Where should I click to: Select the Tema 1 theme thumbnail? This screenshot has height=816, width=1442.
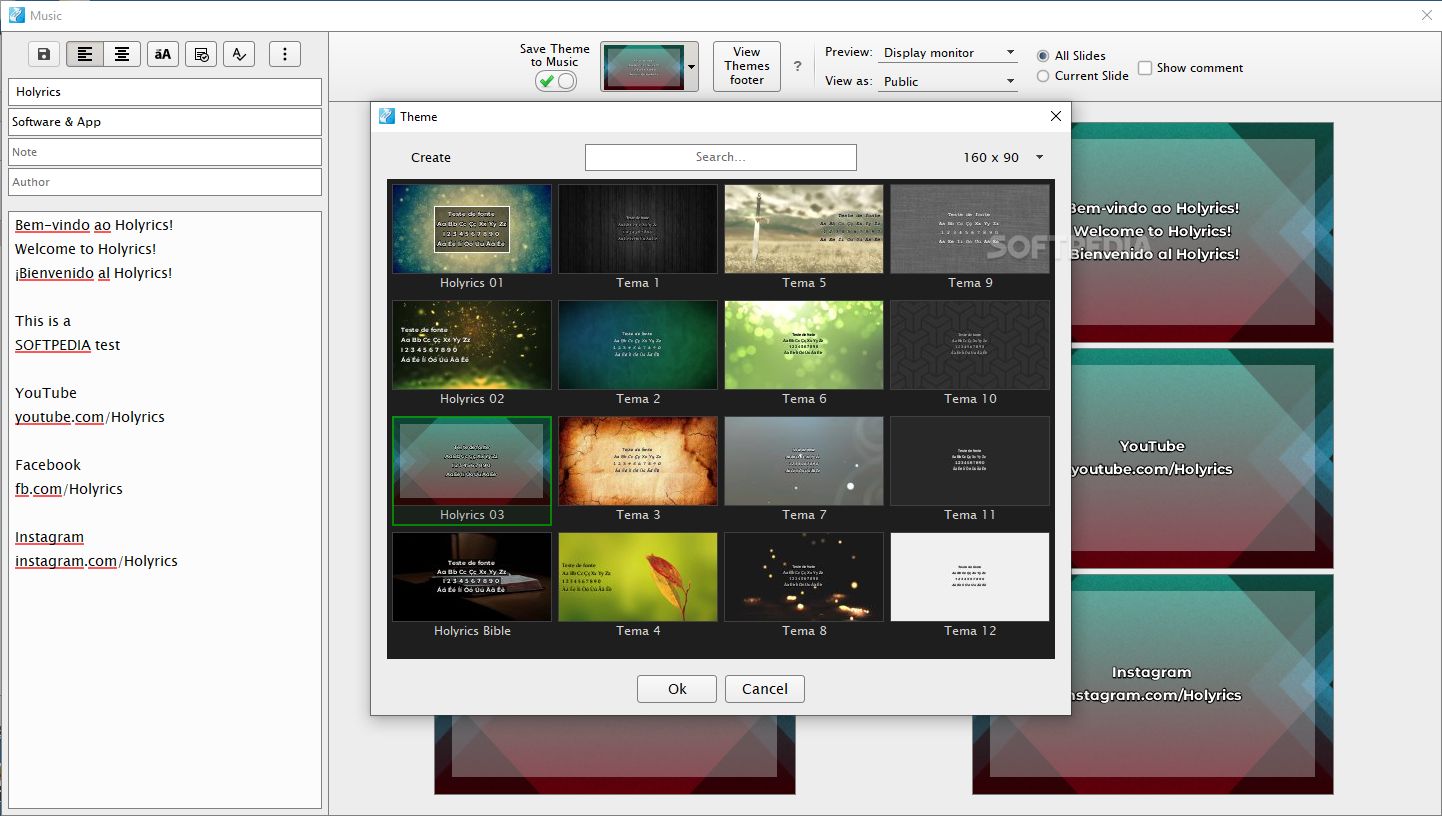tap(638, 229)
